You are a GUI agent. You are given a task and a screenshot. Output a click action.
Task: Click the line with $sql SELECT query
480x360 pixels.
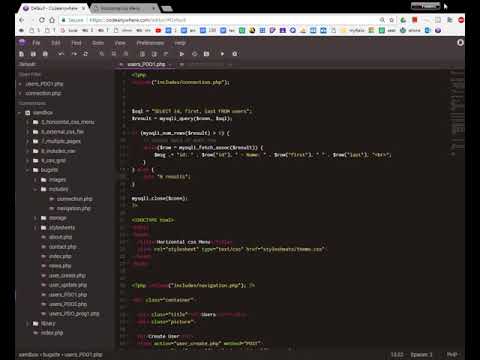192,111
